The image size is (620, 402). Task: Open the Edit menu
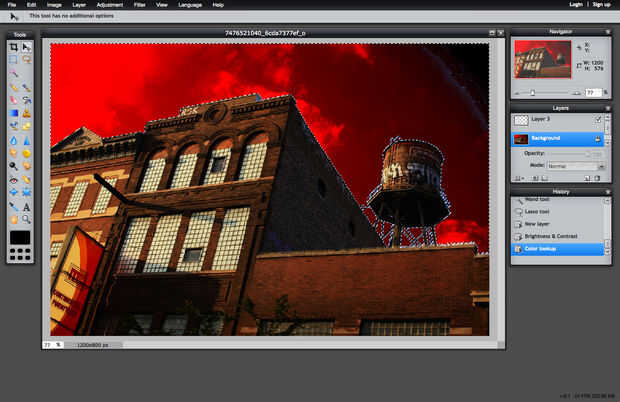coord(31,5)
